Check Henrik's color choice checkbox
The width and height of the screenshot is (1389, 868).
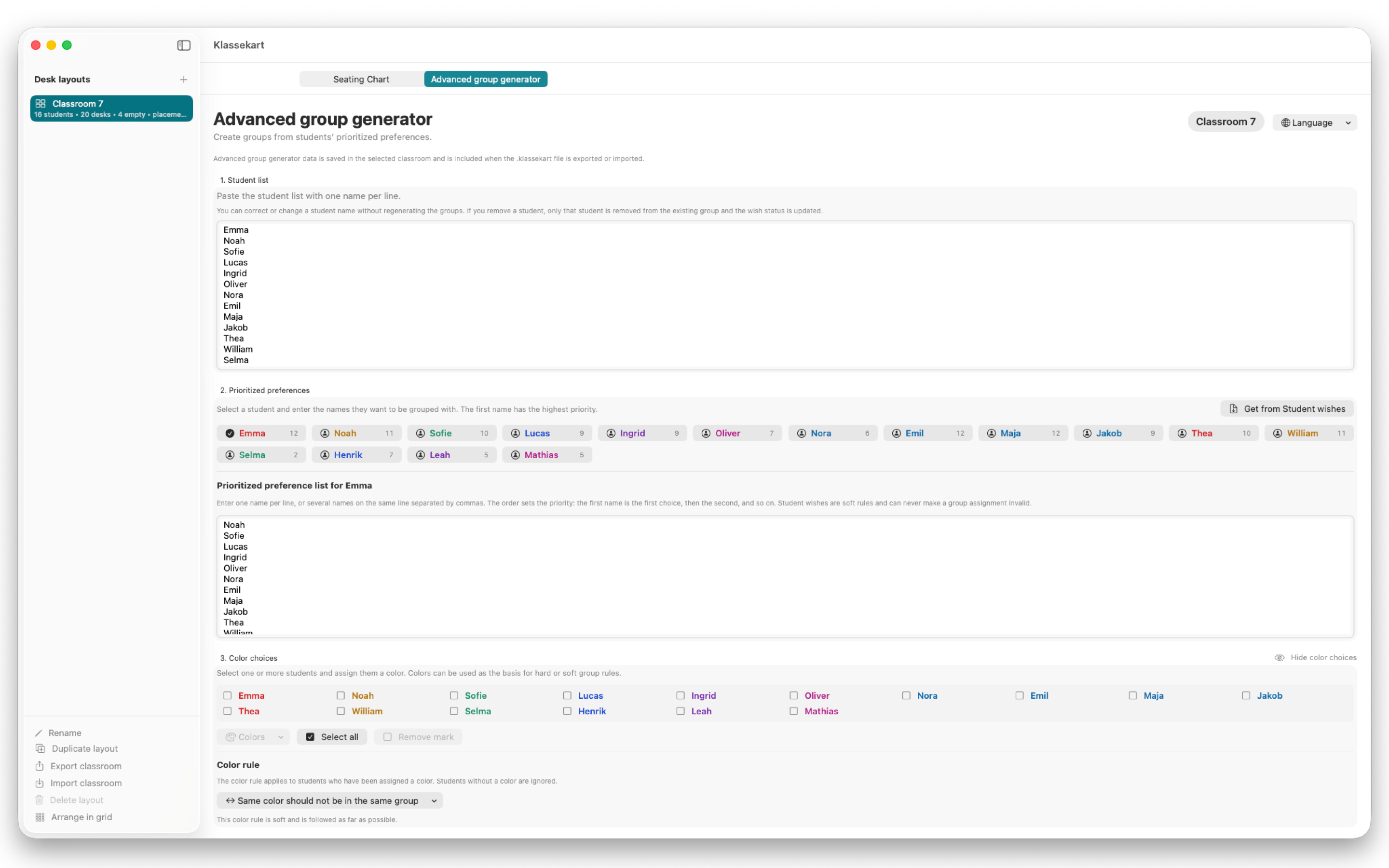coord(568,711)
